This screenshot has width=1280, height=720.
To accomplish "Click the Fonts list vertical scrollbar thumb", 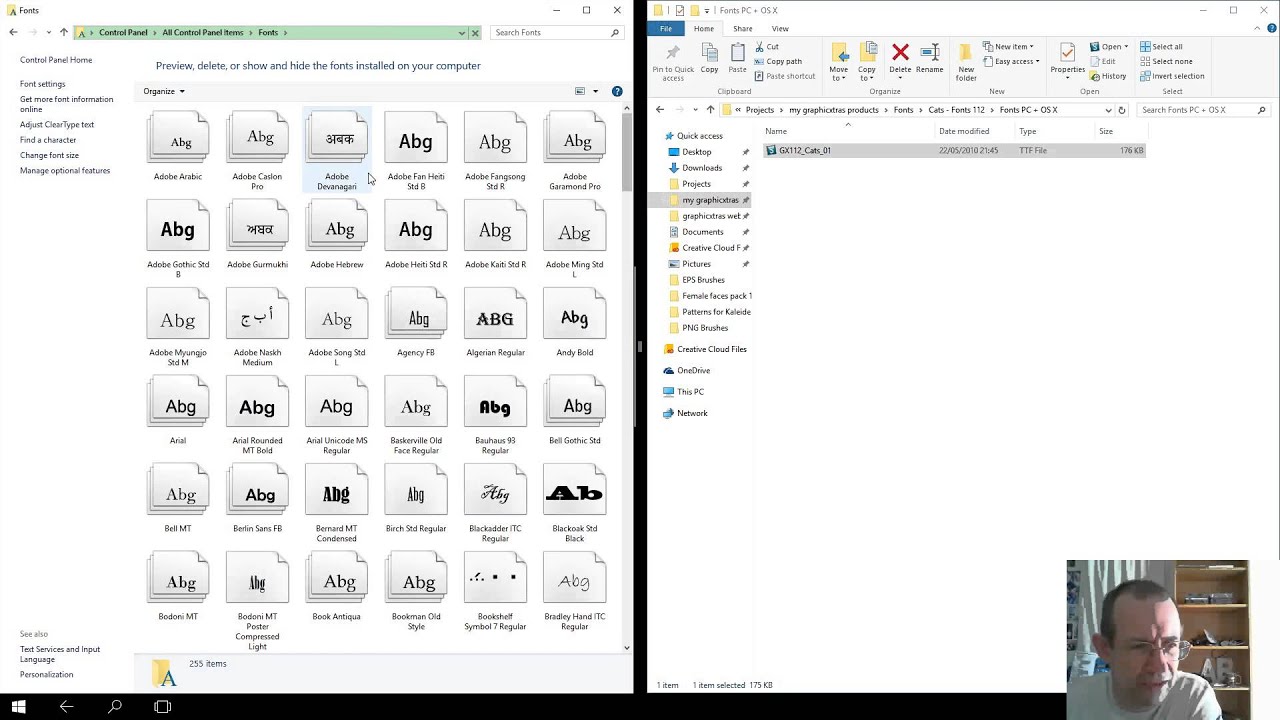I will click(x=627, y=152).
